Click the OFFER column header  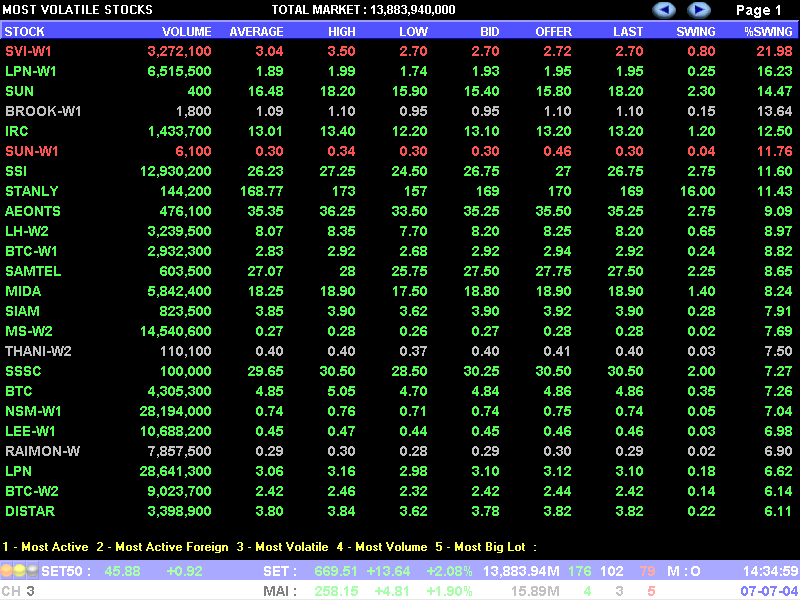pyautogui.click(x=554, y=32)
